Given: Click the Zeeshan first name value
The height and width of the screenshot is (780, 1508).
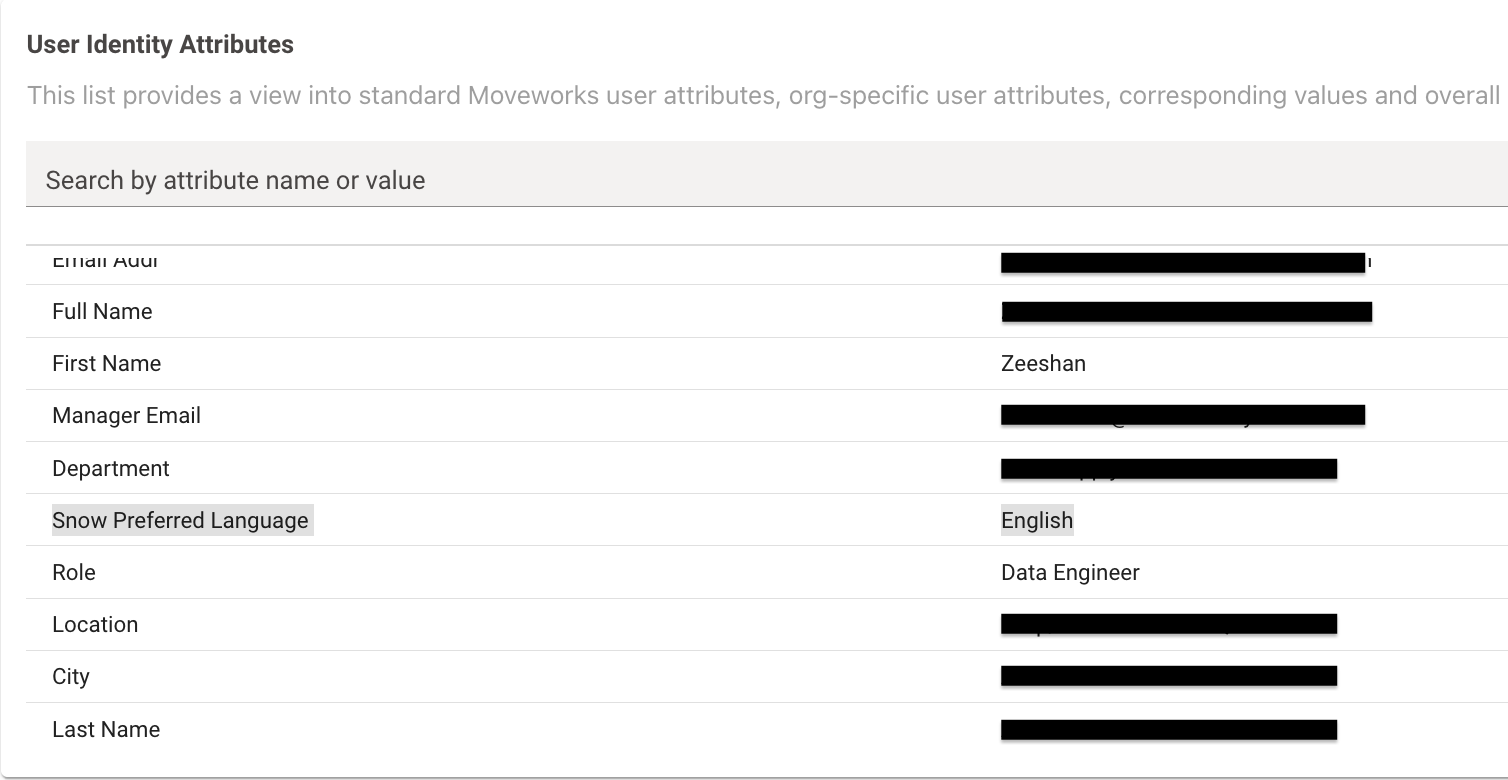Looking at the screenshot, I should pos(1043,363).
